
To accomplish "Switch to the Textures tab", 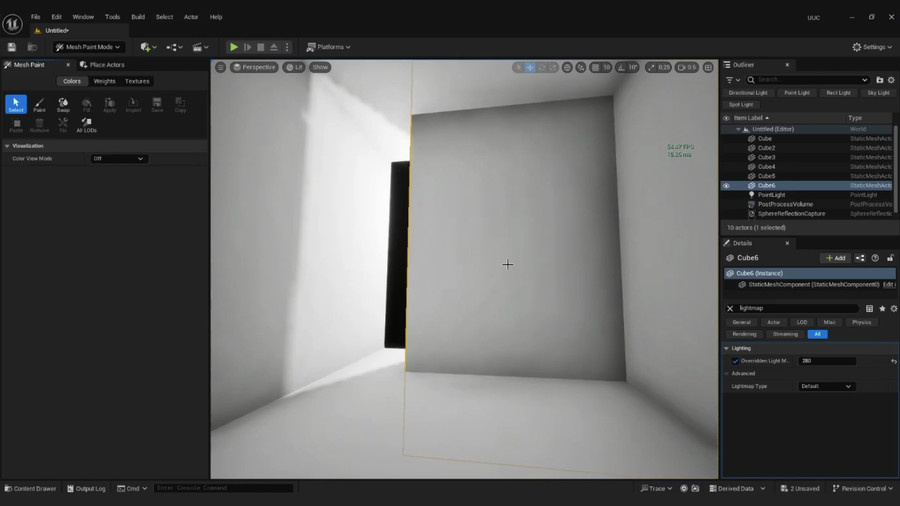I will click(137, 81).
